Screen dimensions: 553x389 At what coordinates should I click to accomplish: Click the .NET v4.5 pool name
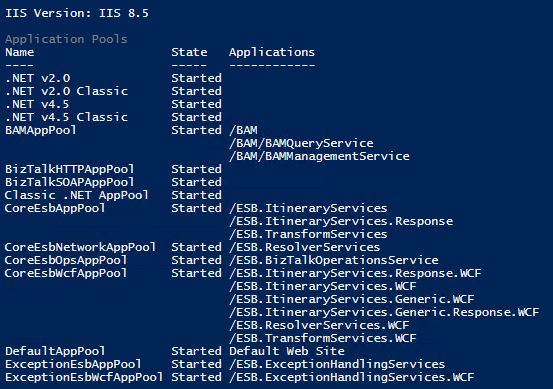click(x=37, y=104)
